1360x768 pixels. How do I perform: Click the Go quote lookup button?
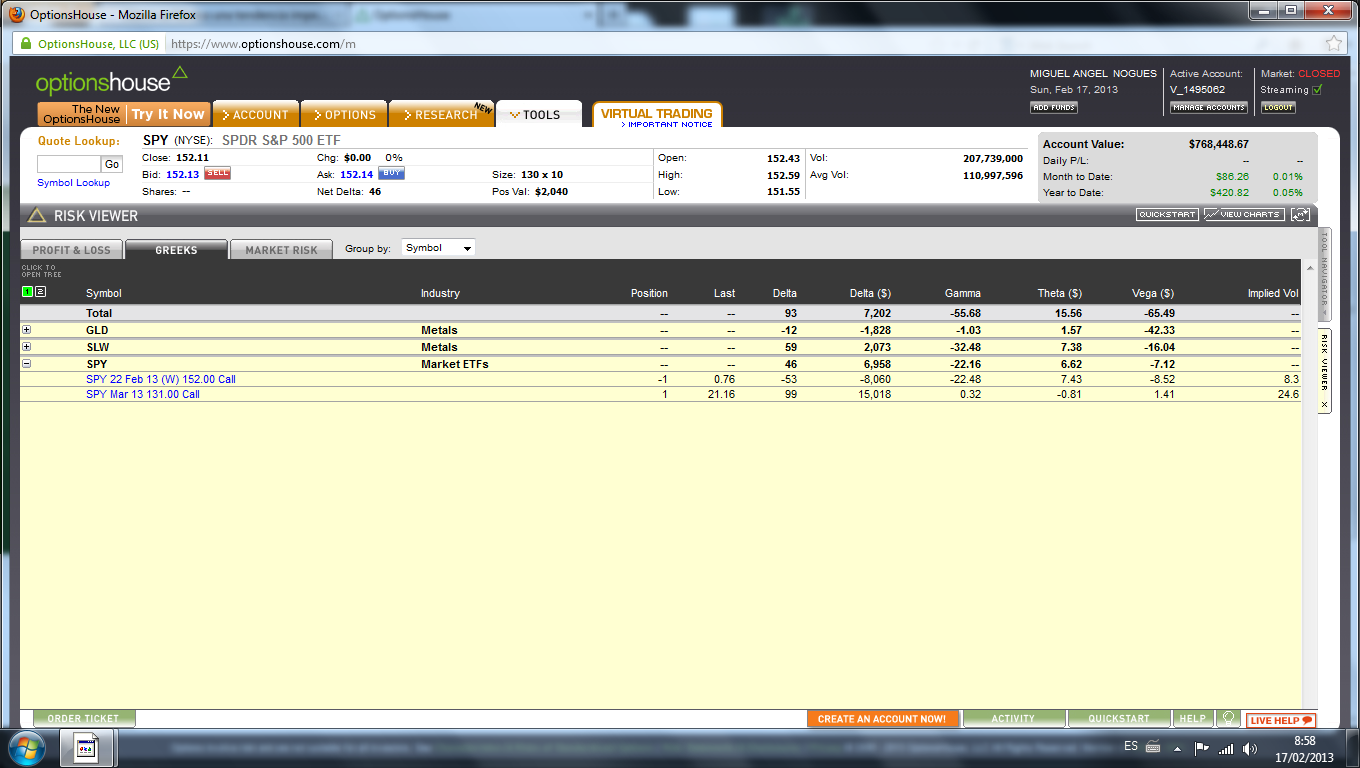pyautogui.click(x=112, y=164)
